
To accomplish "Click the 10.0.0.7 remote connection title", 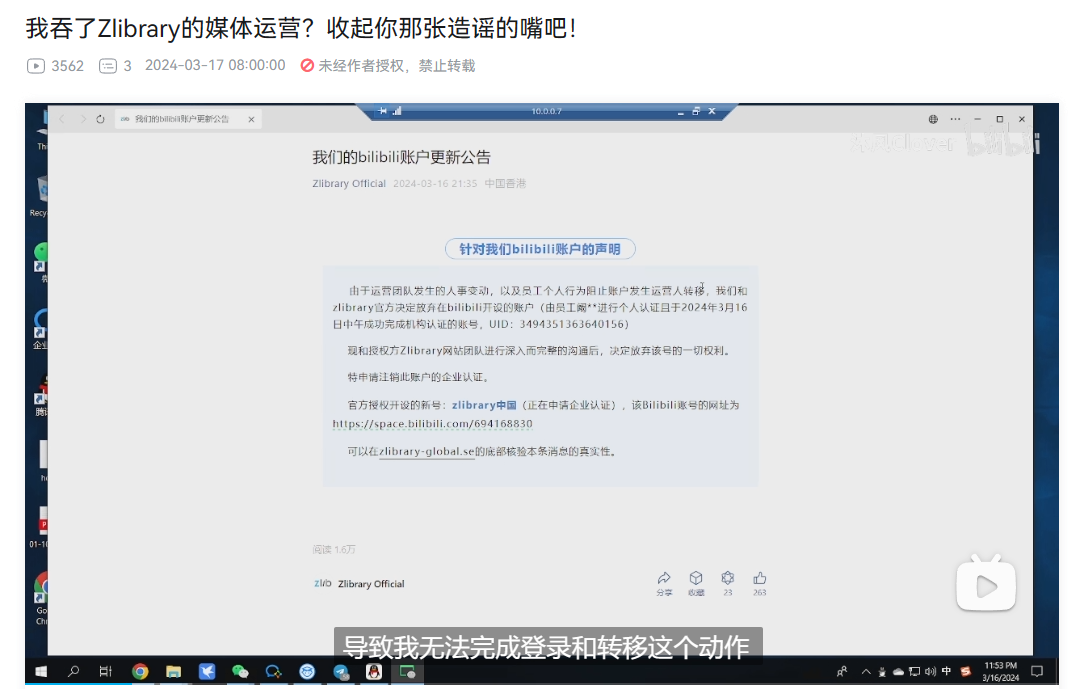I will tap(546, 111).
